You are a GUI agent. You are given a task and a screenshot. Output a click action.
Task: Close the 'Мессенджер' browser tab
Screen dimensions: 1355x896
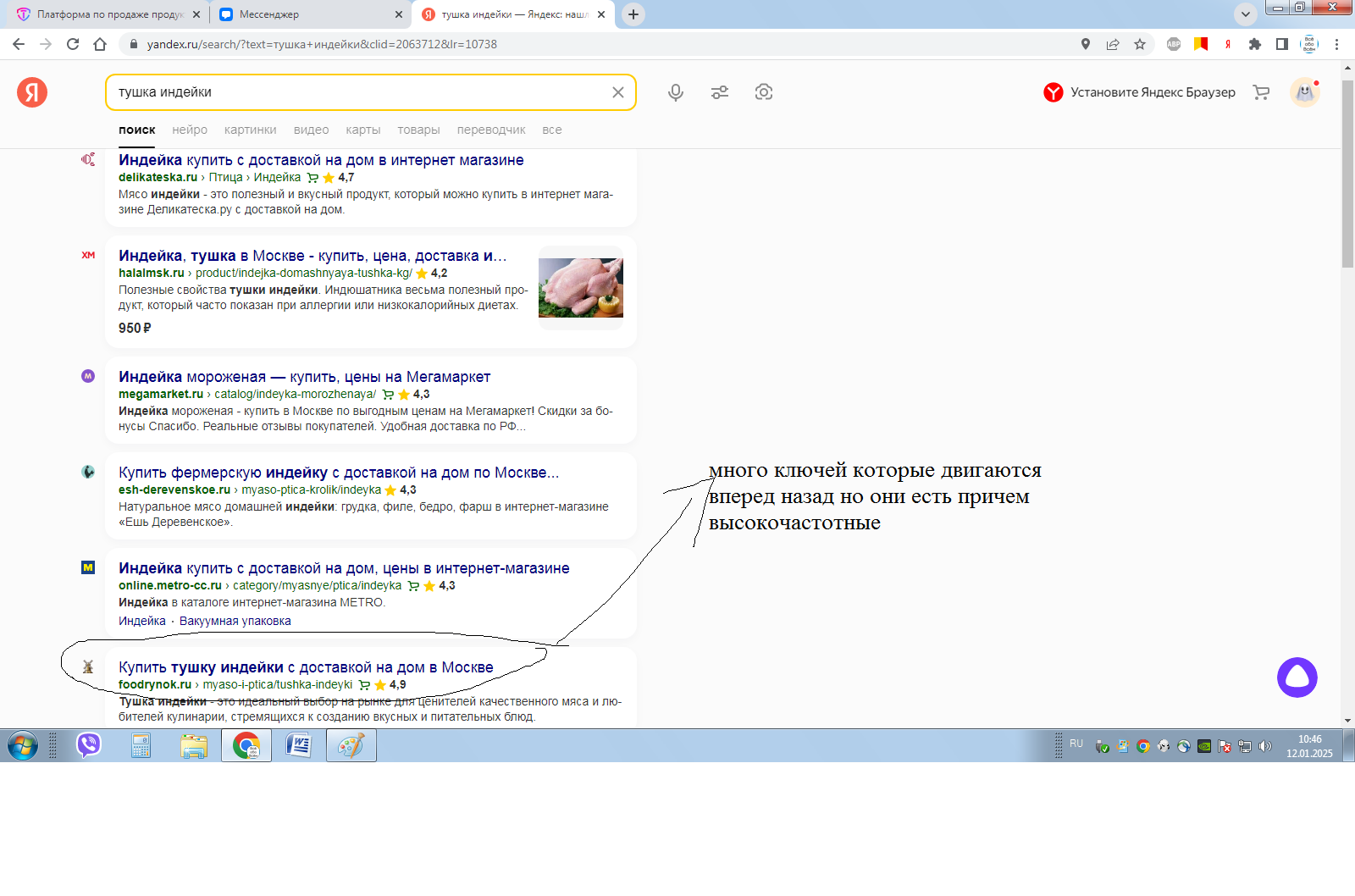(x=399, y=14)
